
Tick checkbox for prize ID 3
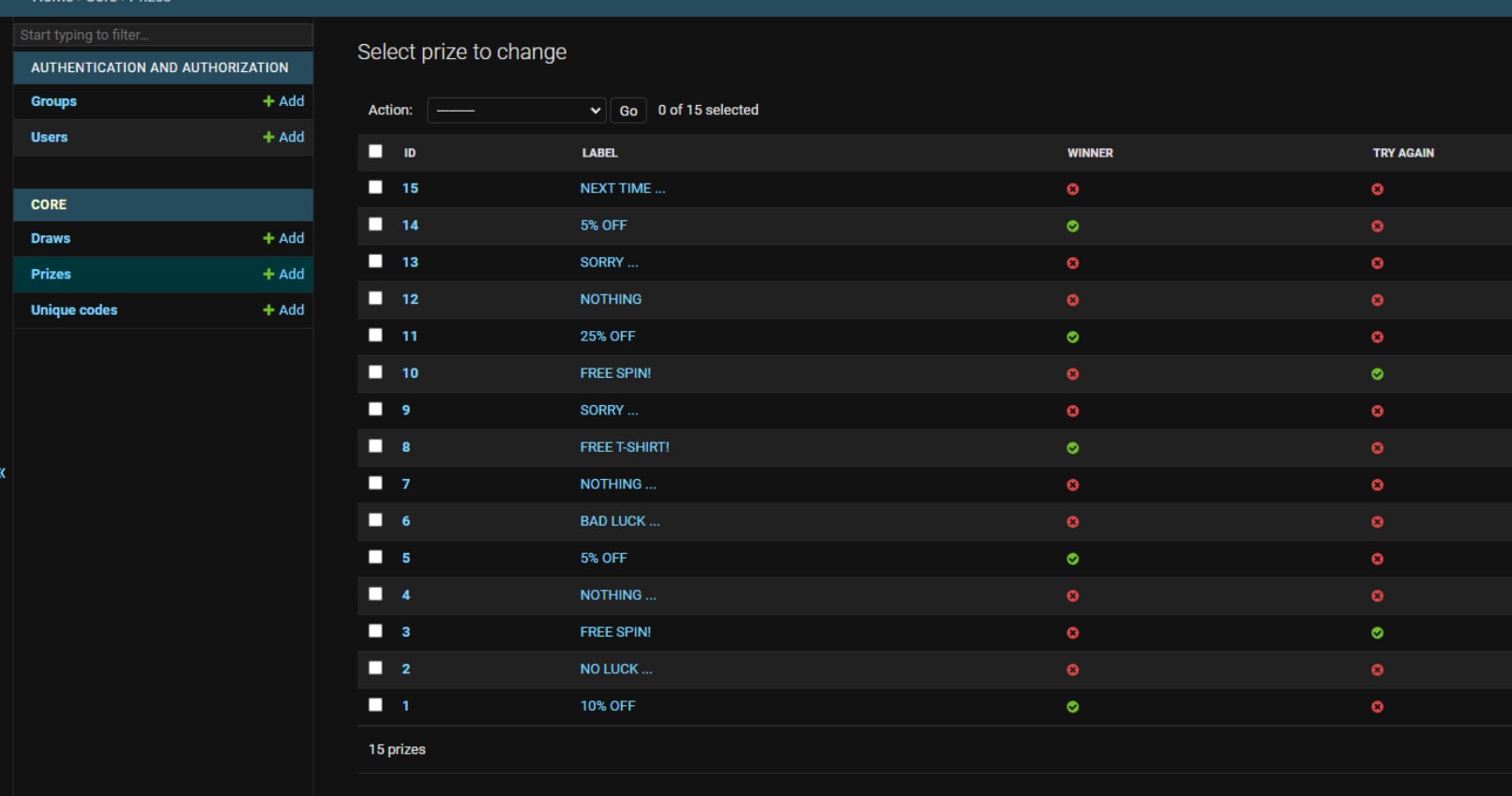(375, 631)
